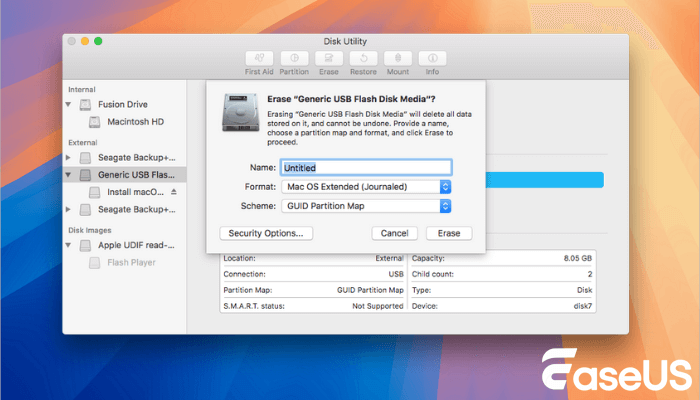The image size is (700, 400).
Task: Collapse the Fusion Drive disclosure triangle
Action: [69, 105]
